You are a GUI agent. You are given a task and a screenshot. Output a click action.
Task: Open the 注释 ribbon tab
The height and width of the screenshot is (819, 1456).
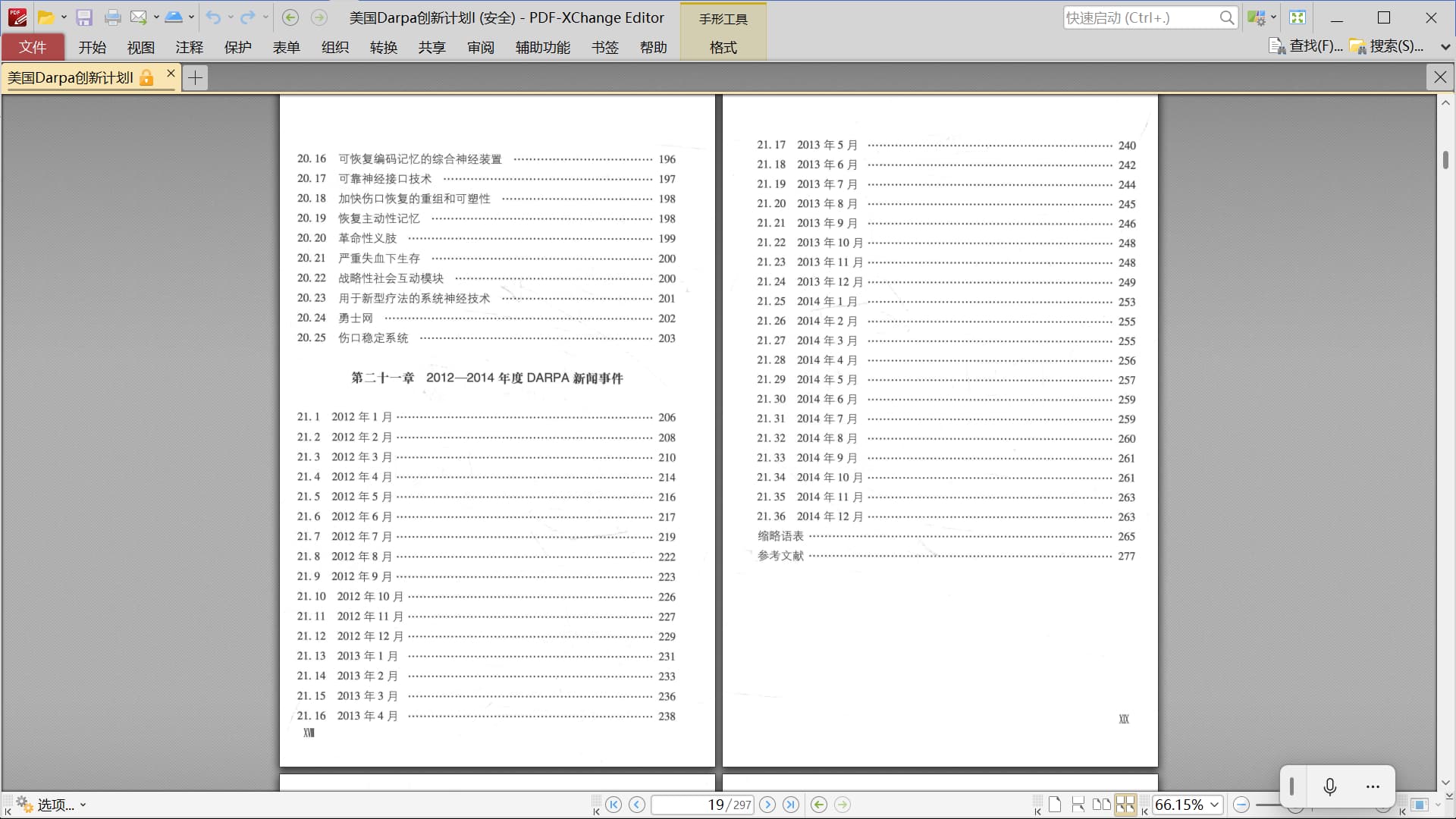tap(189, 47)
